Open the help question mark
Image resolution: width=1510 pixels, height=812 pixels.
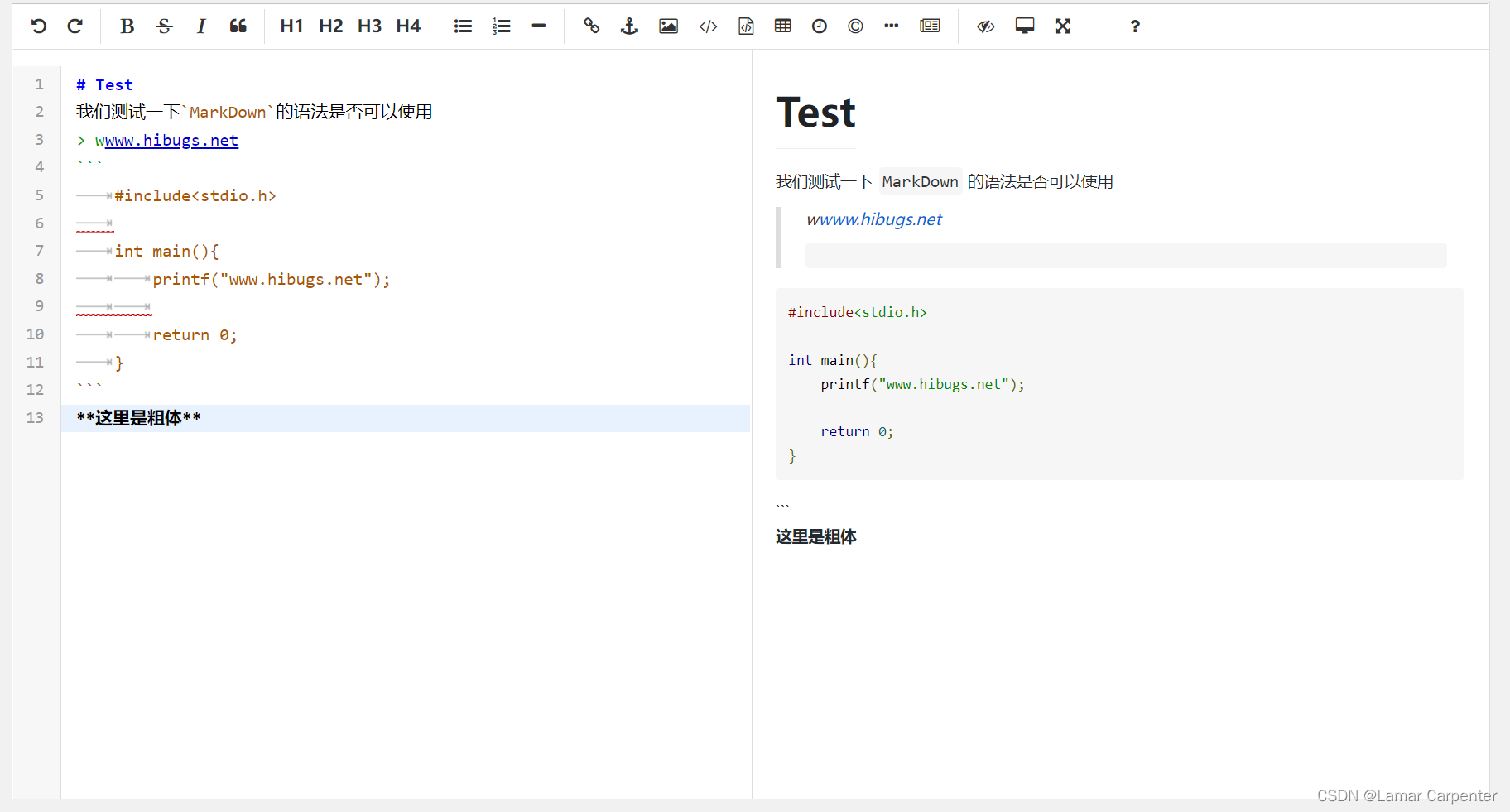pos(1135,26)
